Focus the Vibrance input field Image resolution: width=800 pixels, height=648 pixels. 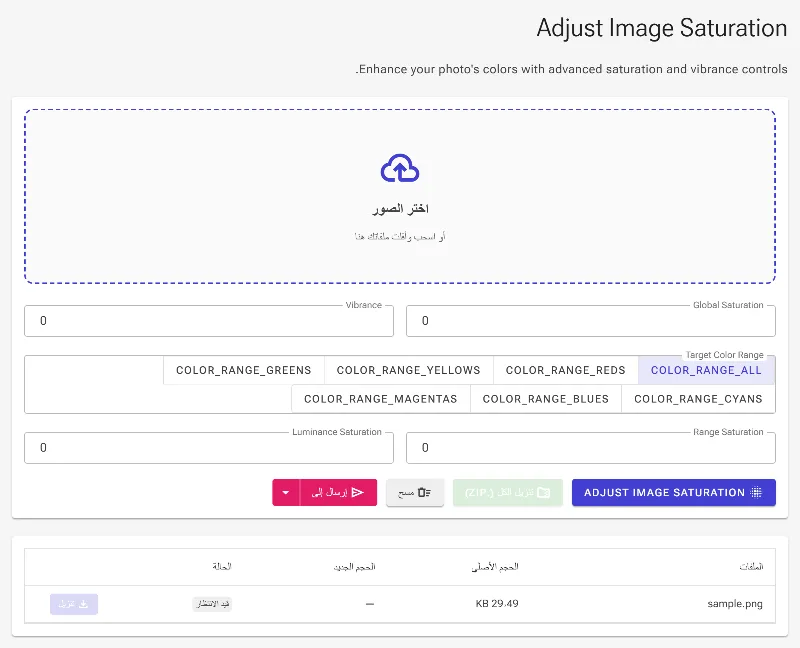(x=209, y=320)
